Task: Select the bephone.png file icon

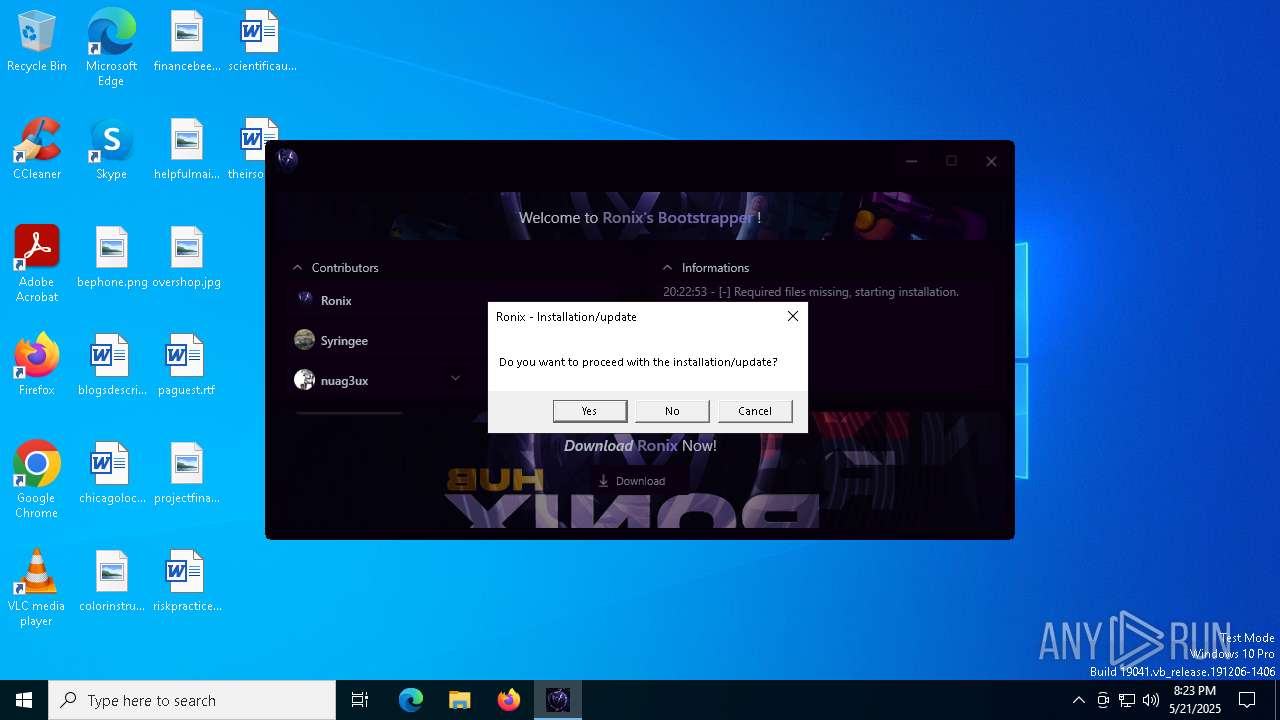Action: [x=111, y=258]
